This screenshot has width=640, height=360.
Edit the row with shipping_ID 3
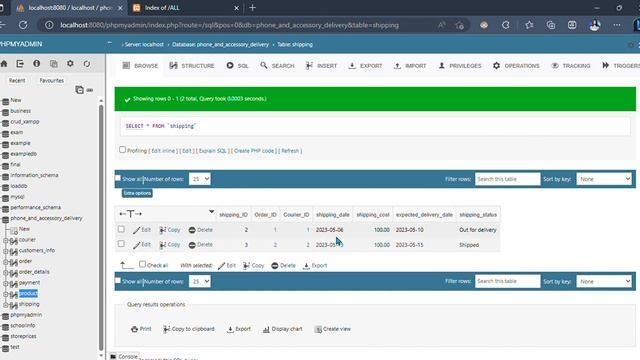(142, 244)
